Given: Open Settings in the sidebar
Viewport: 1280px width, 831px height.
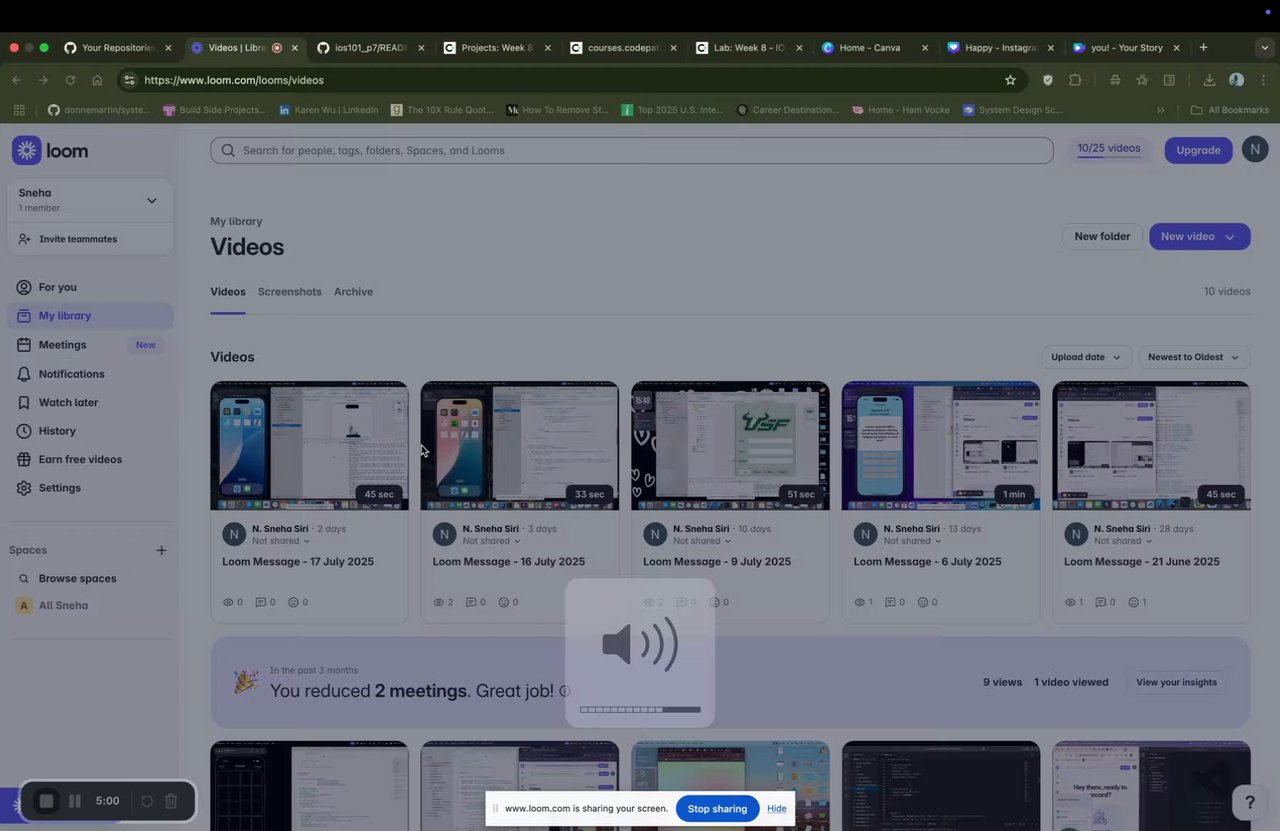Looking at the screenshot, I should coord(91,488).
